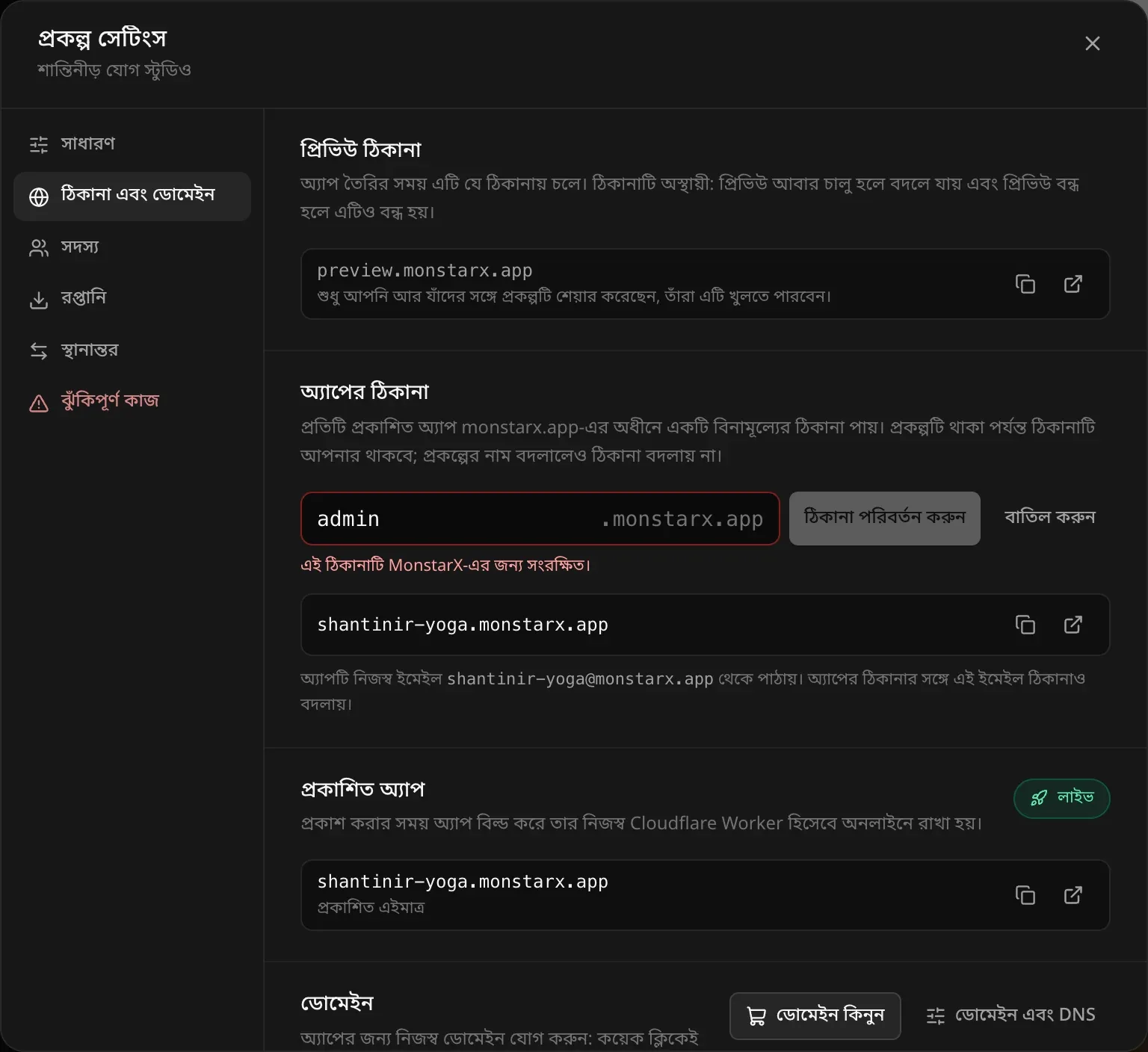
Task: Click the shopping cart icon
Action: tap(756, 1016)
